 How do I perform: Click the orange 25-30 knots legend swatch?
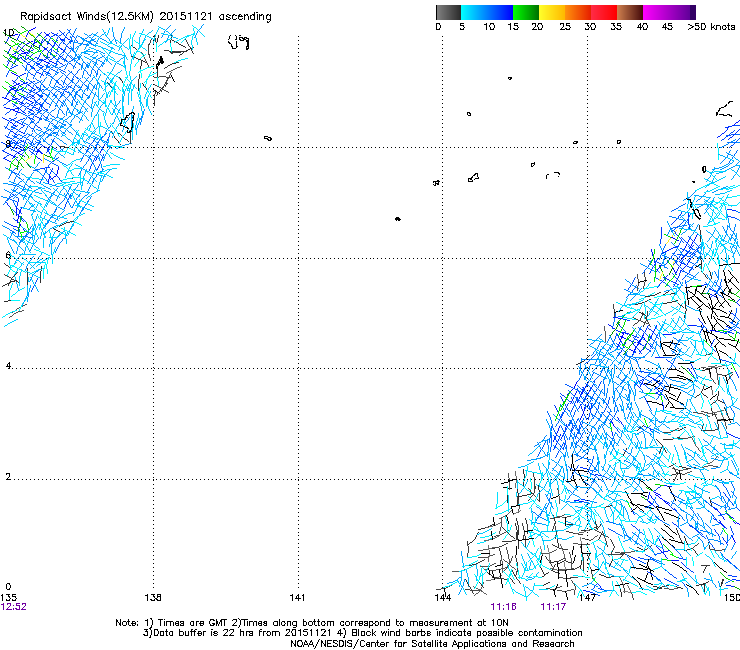(578, 12)
